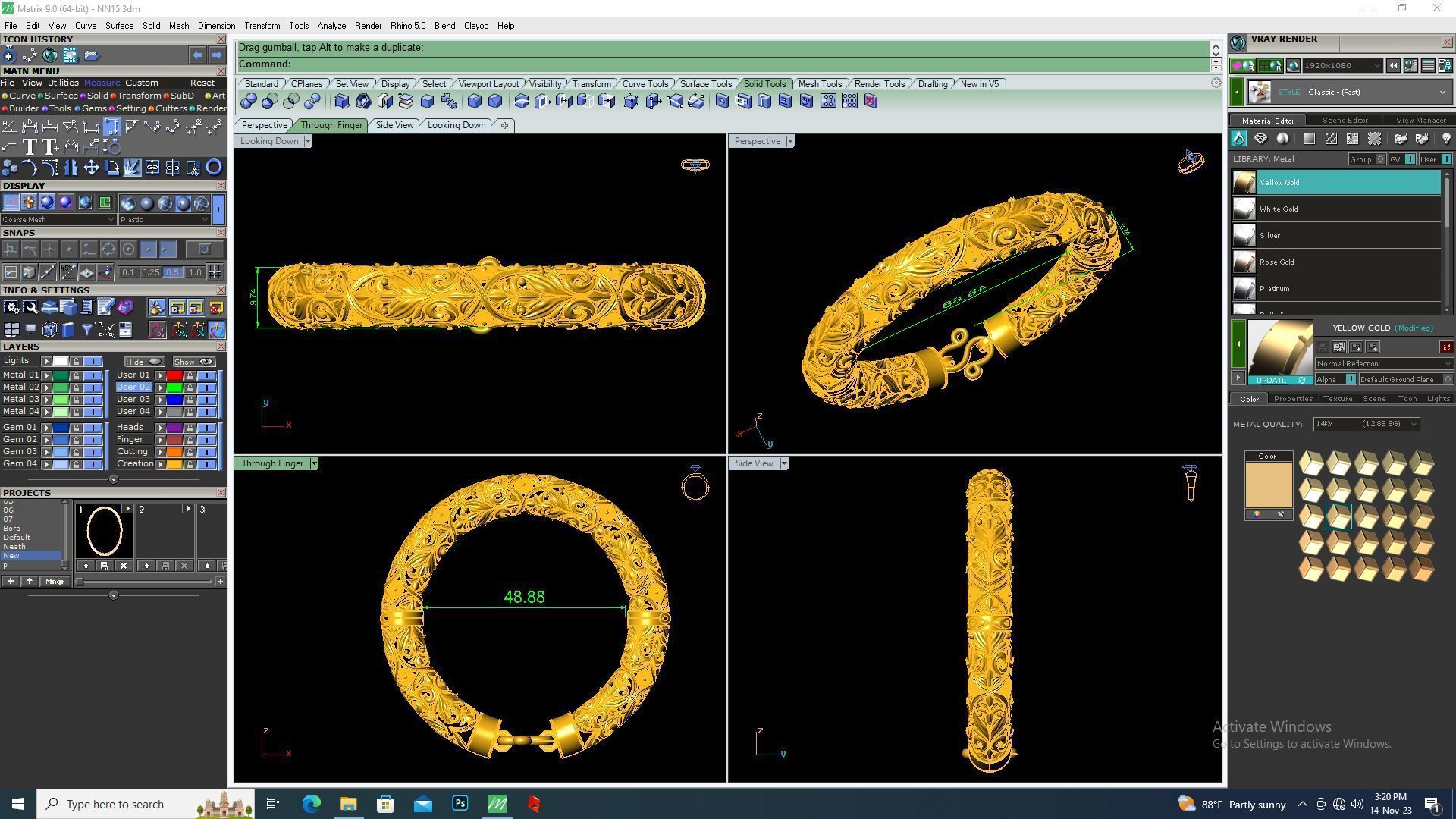Click the selection filter funnel icon
This screenshot has width=1456, height=819.
pos(86,329)
